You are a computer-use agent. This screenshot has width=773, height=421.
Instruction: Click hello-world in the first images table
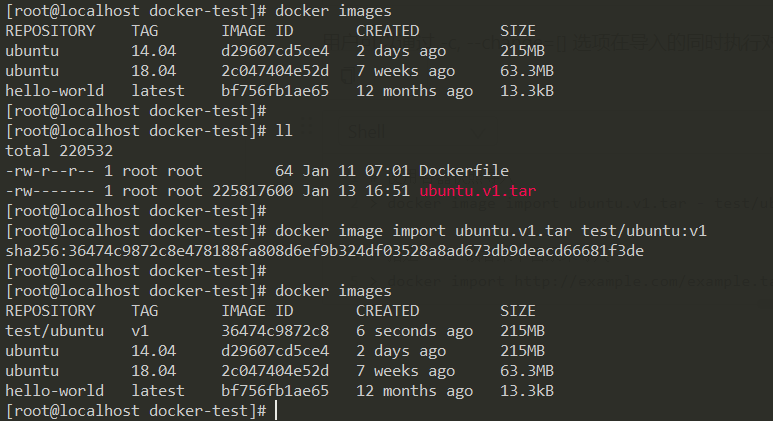tap(55, 91)
